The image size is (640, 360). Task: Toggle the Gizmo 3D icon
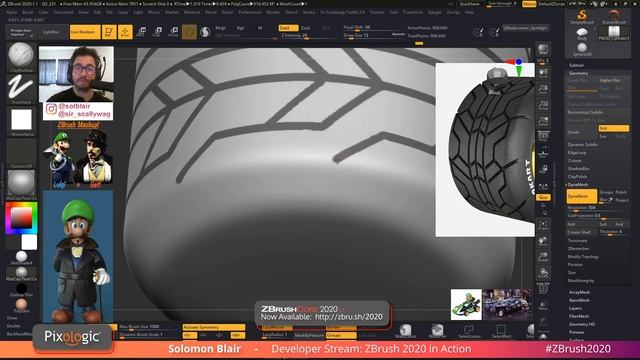click(x=189, y=32)
